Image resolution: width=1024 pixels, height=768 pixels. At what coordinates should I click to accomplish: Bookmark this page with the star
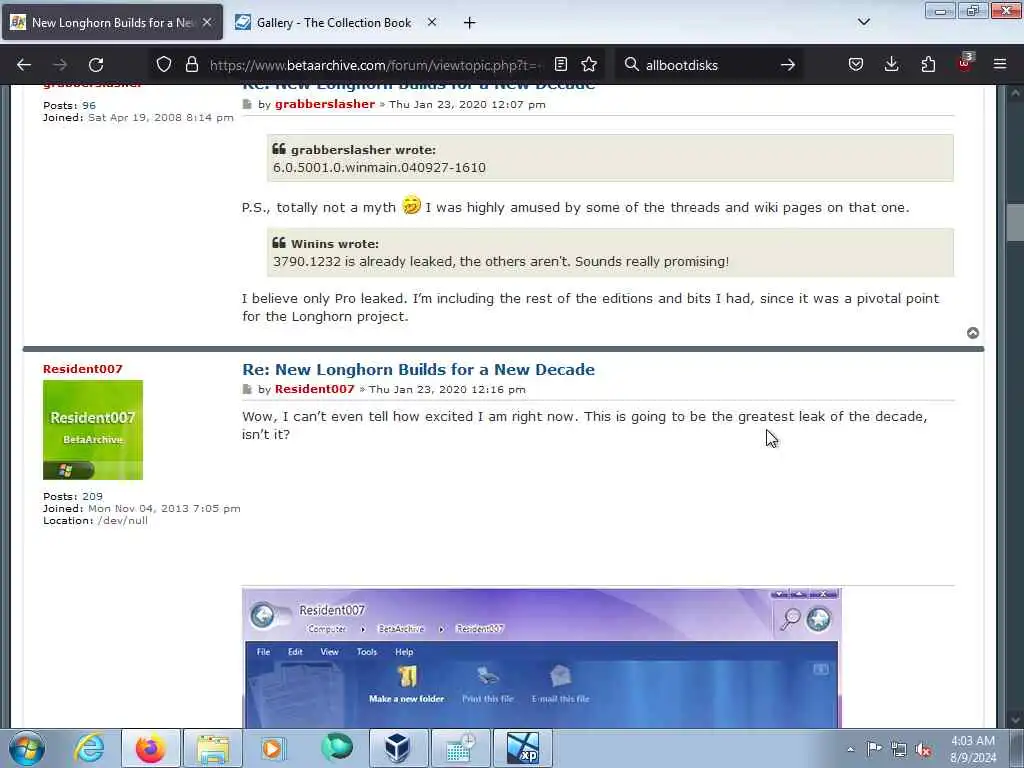(x=589, y=65)
